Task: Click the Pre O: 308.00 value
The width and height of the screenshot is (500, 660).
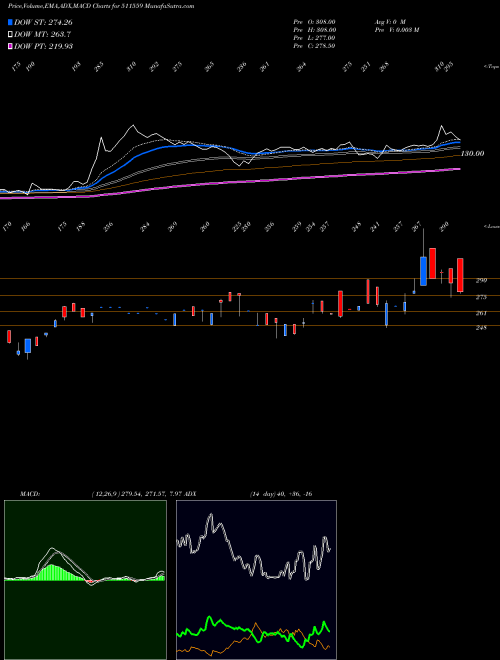Action: (x=314, y=22)
